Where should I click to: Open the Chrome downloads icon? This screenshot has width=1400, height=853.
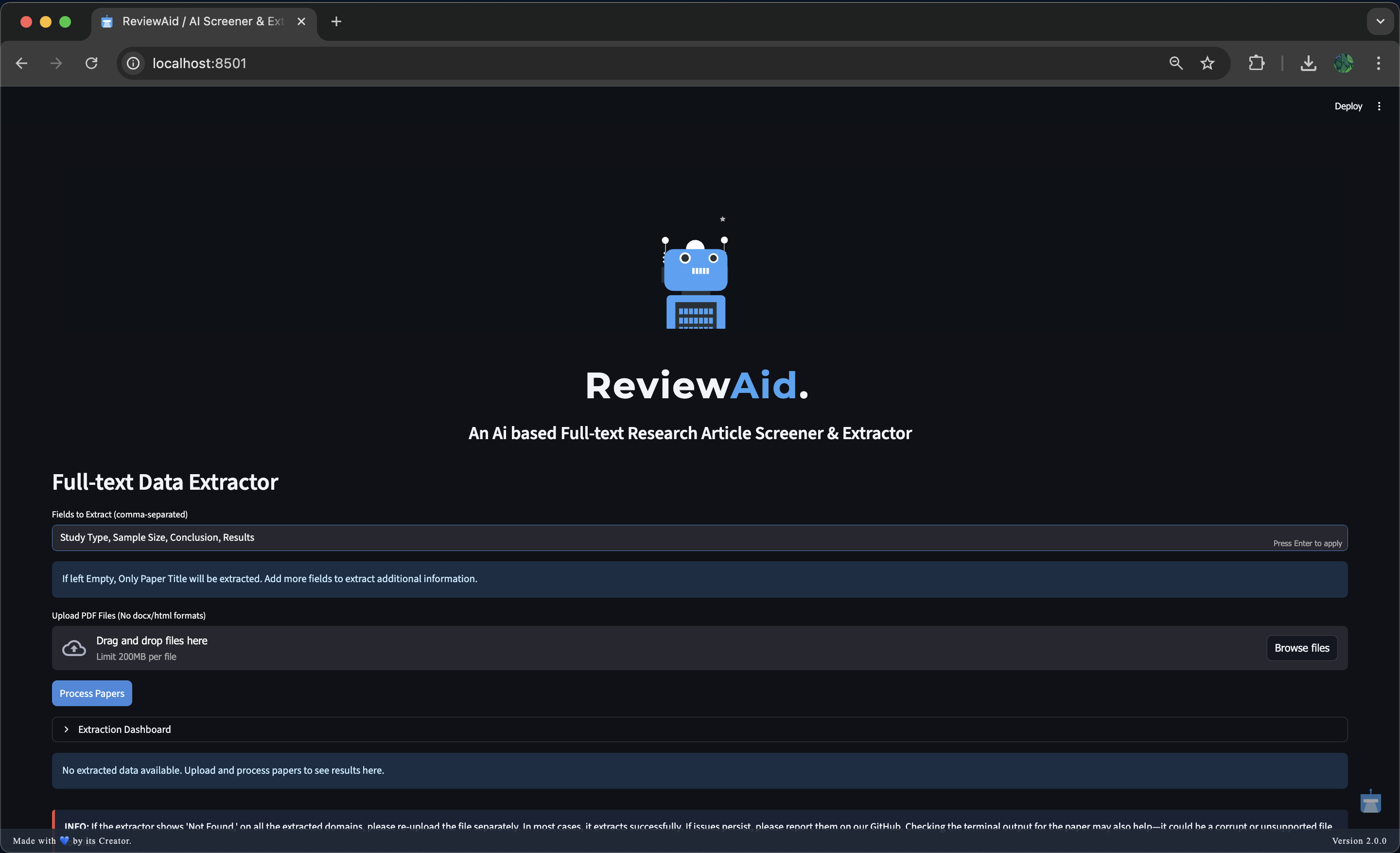pos(1308,63)
